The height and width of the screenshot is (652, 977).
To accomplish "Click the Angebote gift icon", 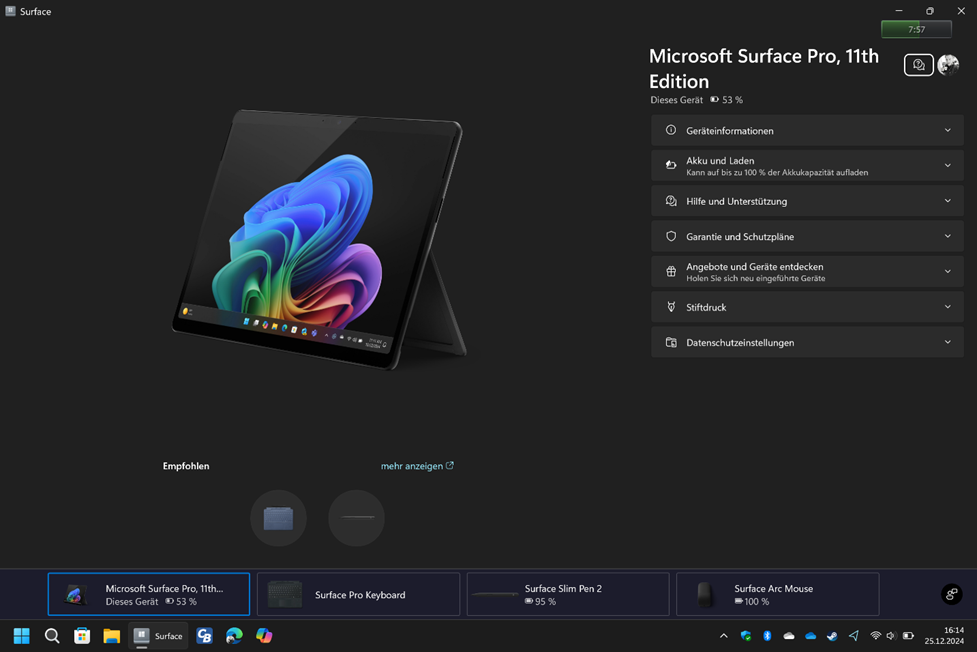I will pos(671,272).
